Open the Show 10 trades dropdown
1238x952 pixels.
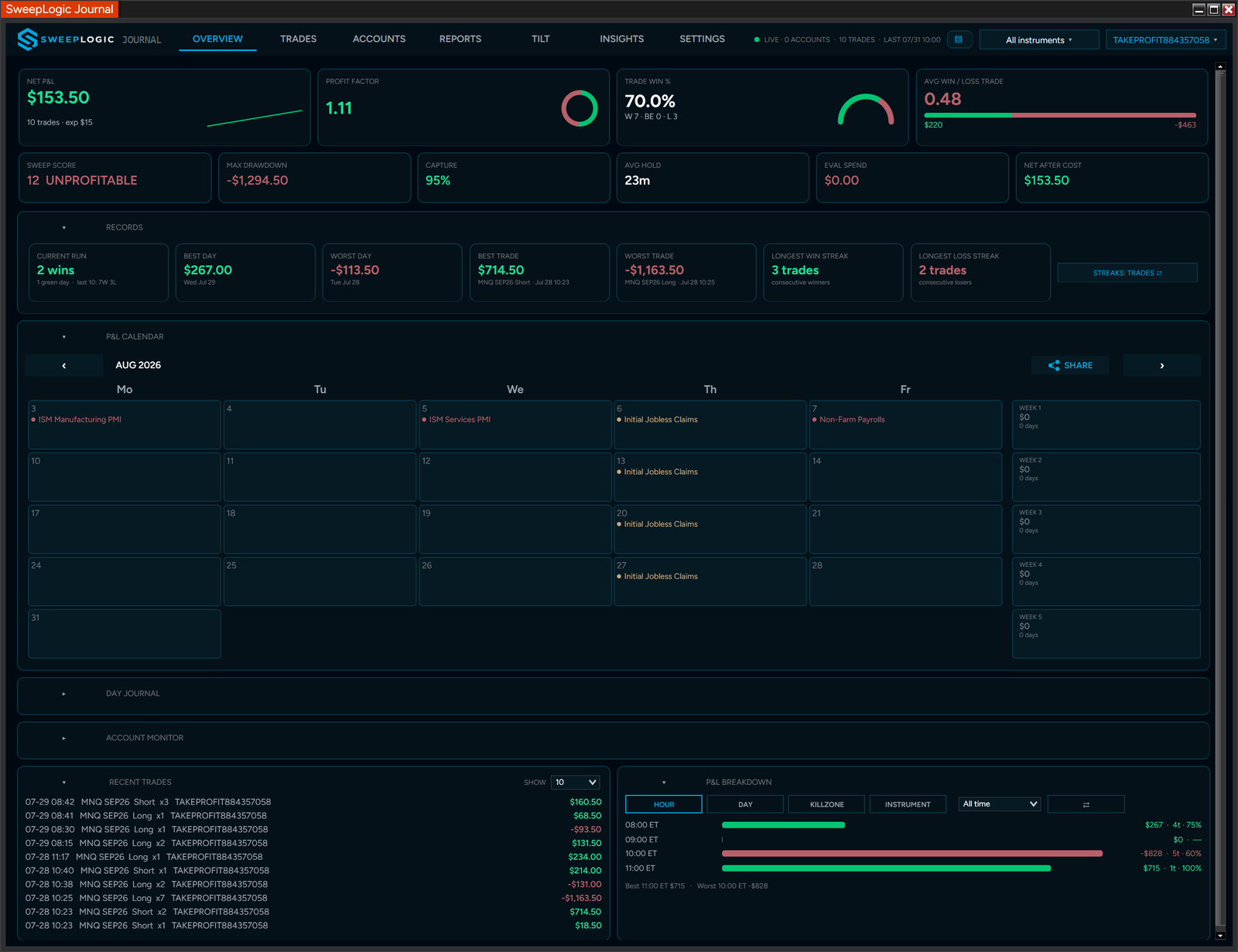pyautogui.click(x=576, y=782)
